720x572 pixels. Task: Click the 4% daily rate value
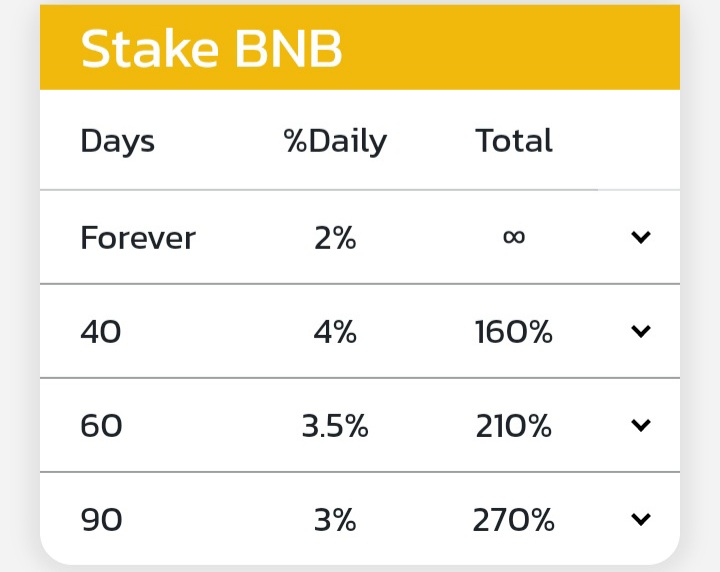335,331
